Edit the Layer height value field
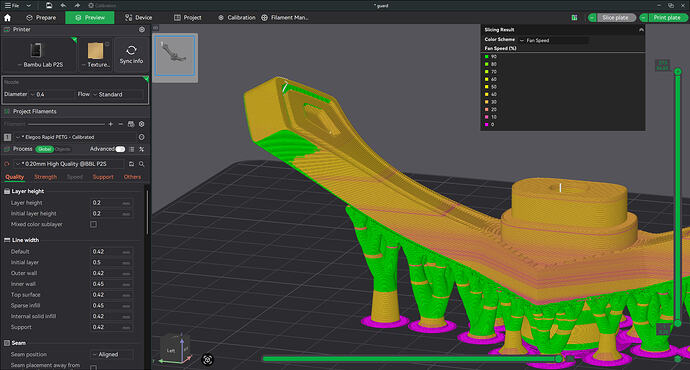This screenshot has height=370, width=690. tap(111, 203)
